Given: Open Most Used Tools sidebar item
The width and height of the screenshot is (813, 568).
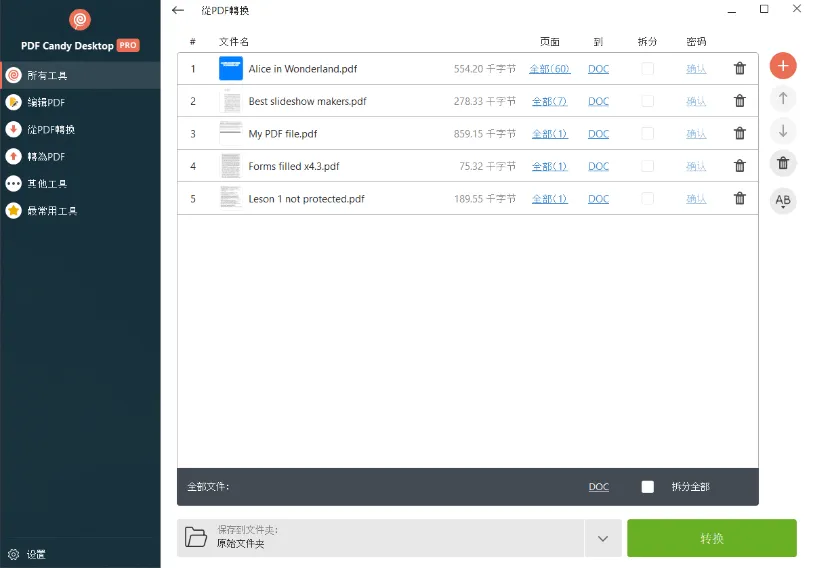Looking at the screenshot, I should point(80,210).
